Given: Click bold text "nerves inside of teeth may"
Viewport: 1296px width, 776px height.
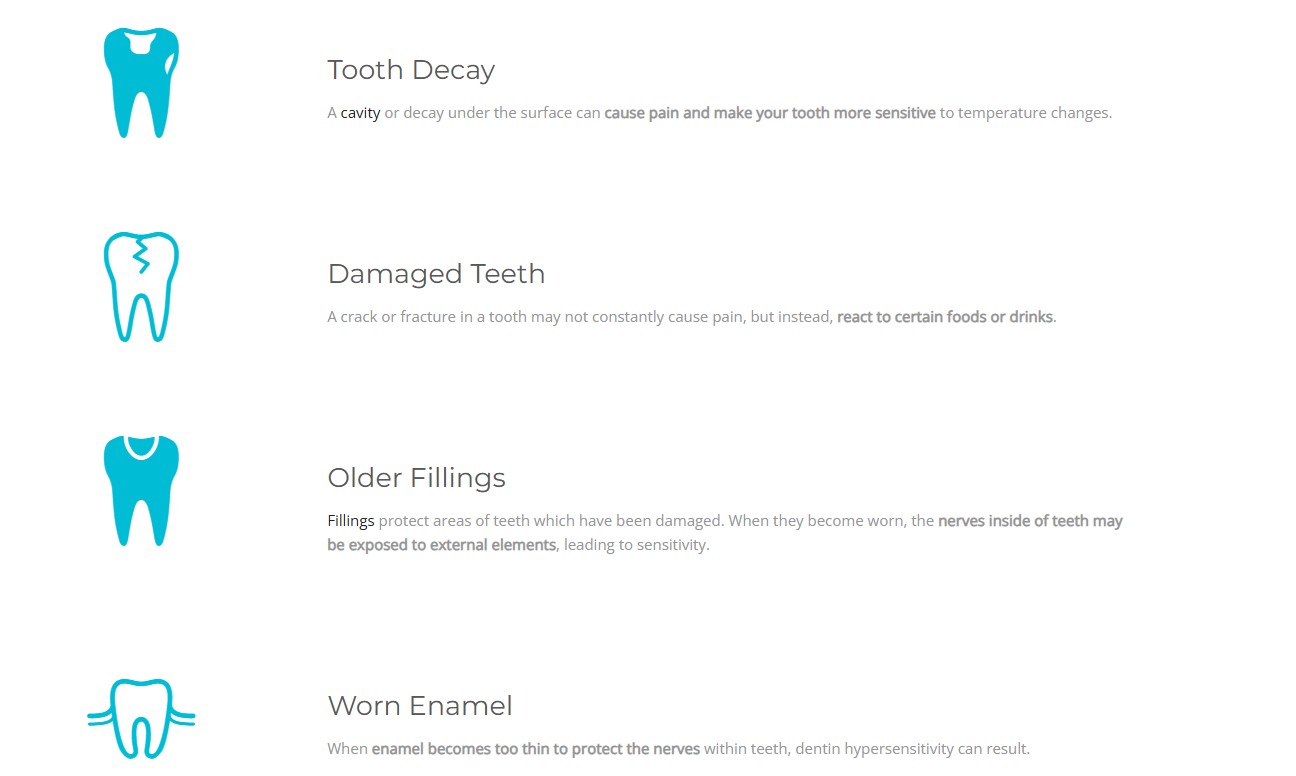Looking at the screenshot, I should pos(1030,521).
